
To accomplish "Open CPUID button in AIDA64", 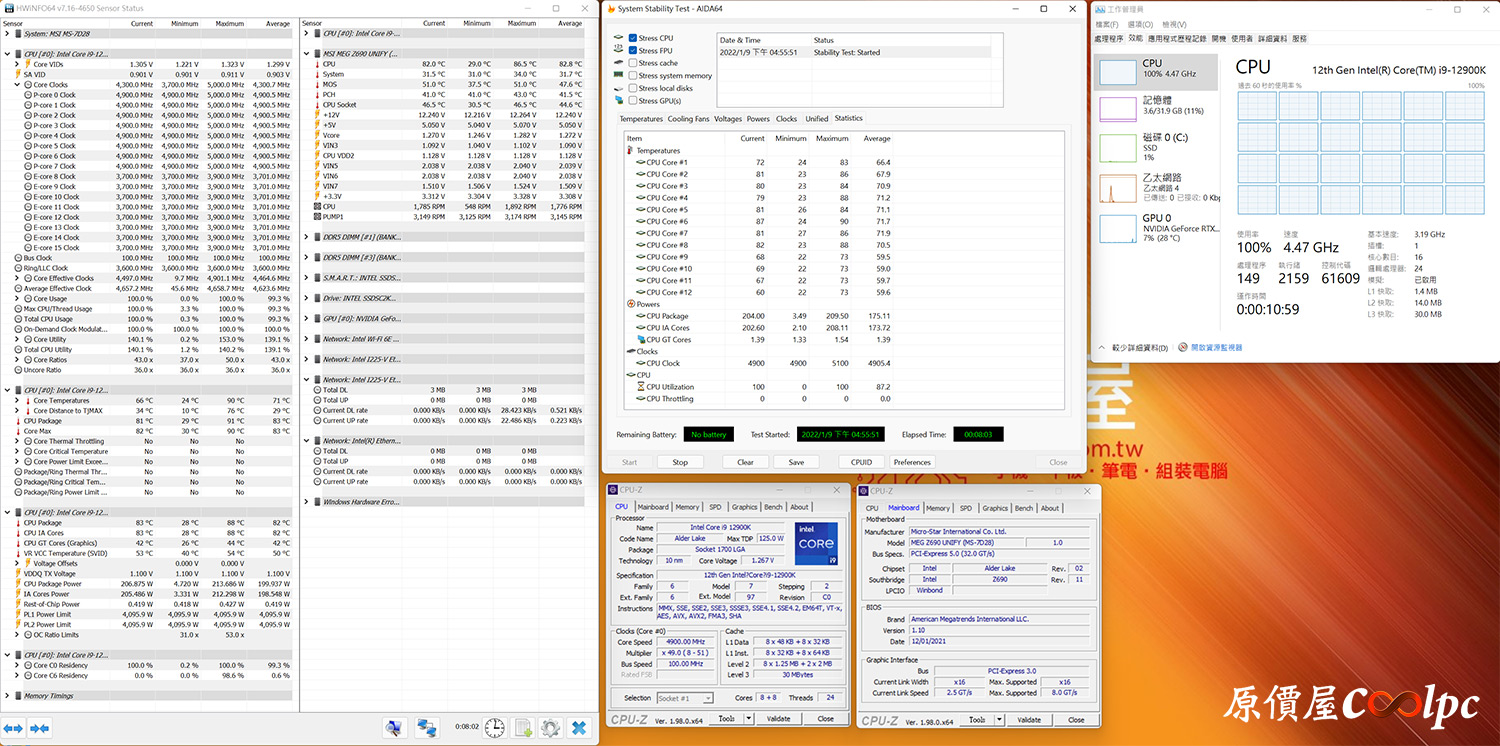I will (x=861, y=462).
